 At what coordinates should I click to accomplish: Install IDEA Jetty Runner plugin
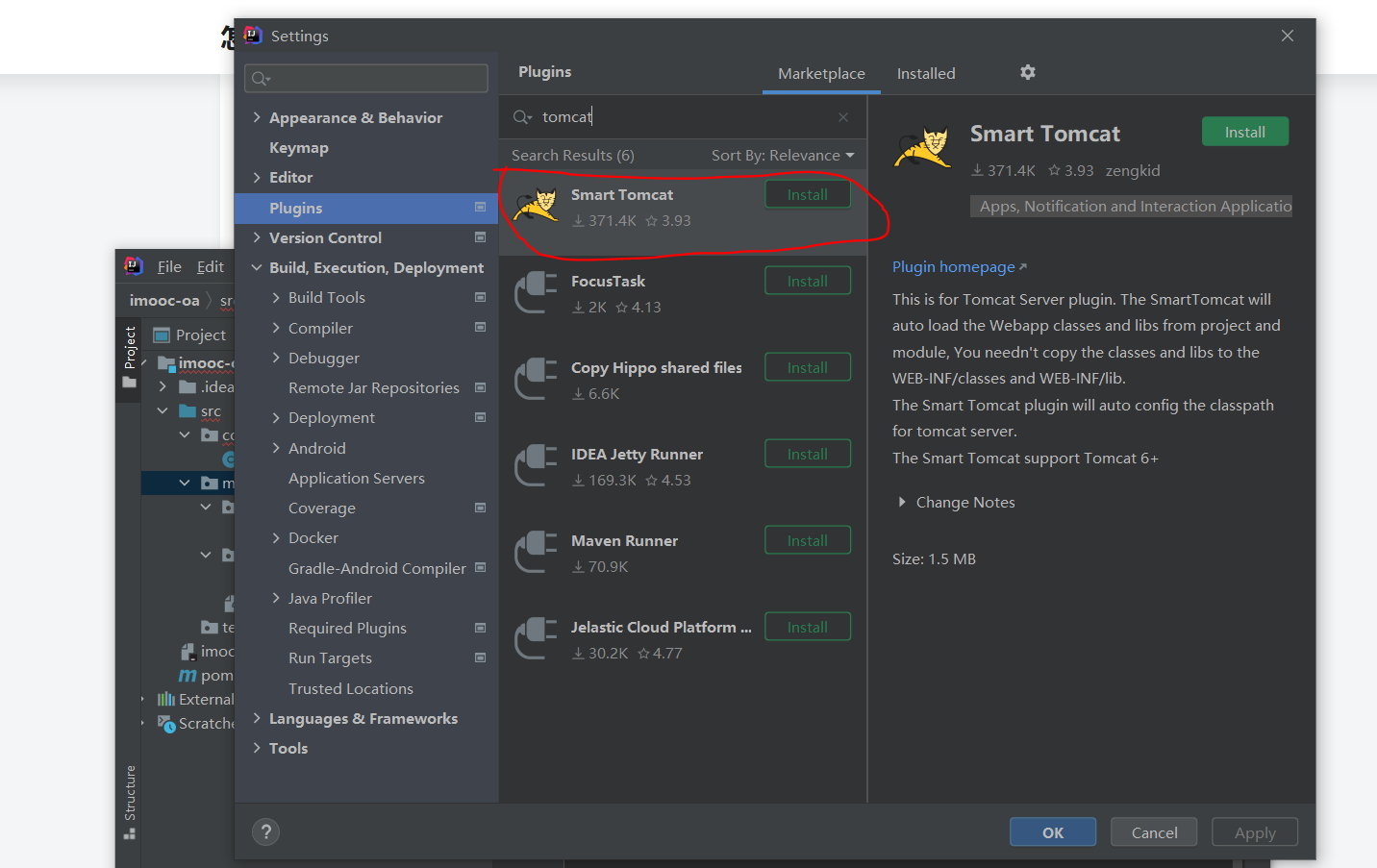click(808, 454)
